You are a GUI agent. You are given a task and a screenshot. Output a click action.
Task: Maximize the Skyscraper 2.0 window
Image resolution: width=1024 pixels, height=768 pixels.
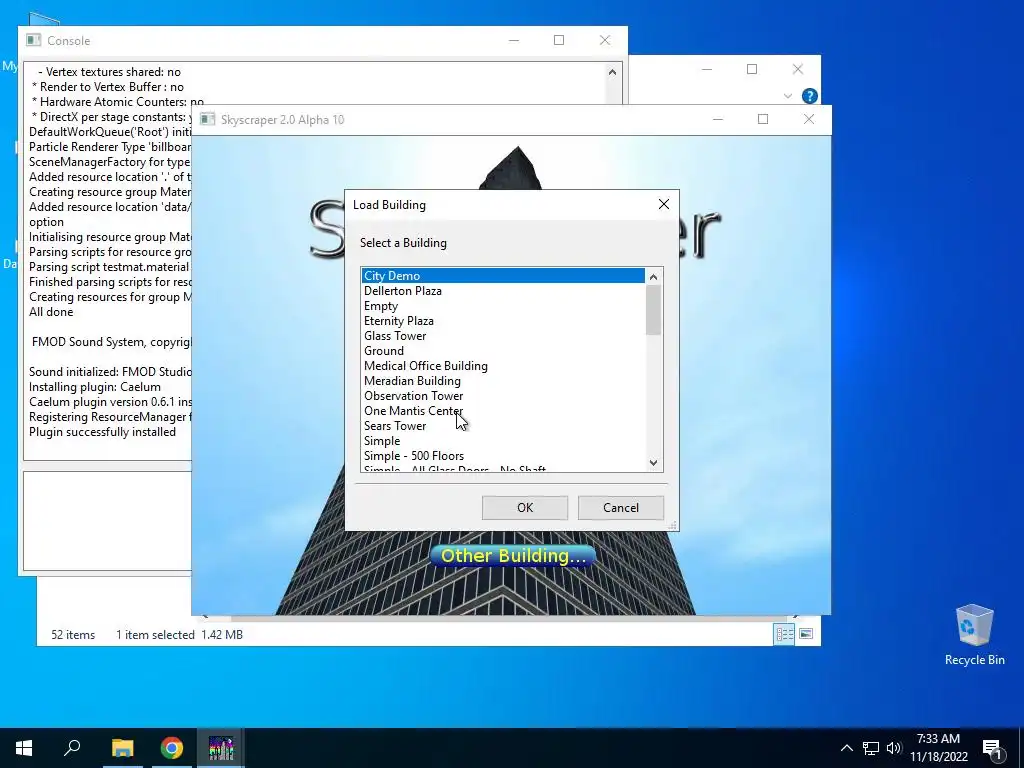[x=763, y=119]
